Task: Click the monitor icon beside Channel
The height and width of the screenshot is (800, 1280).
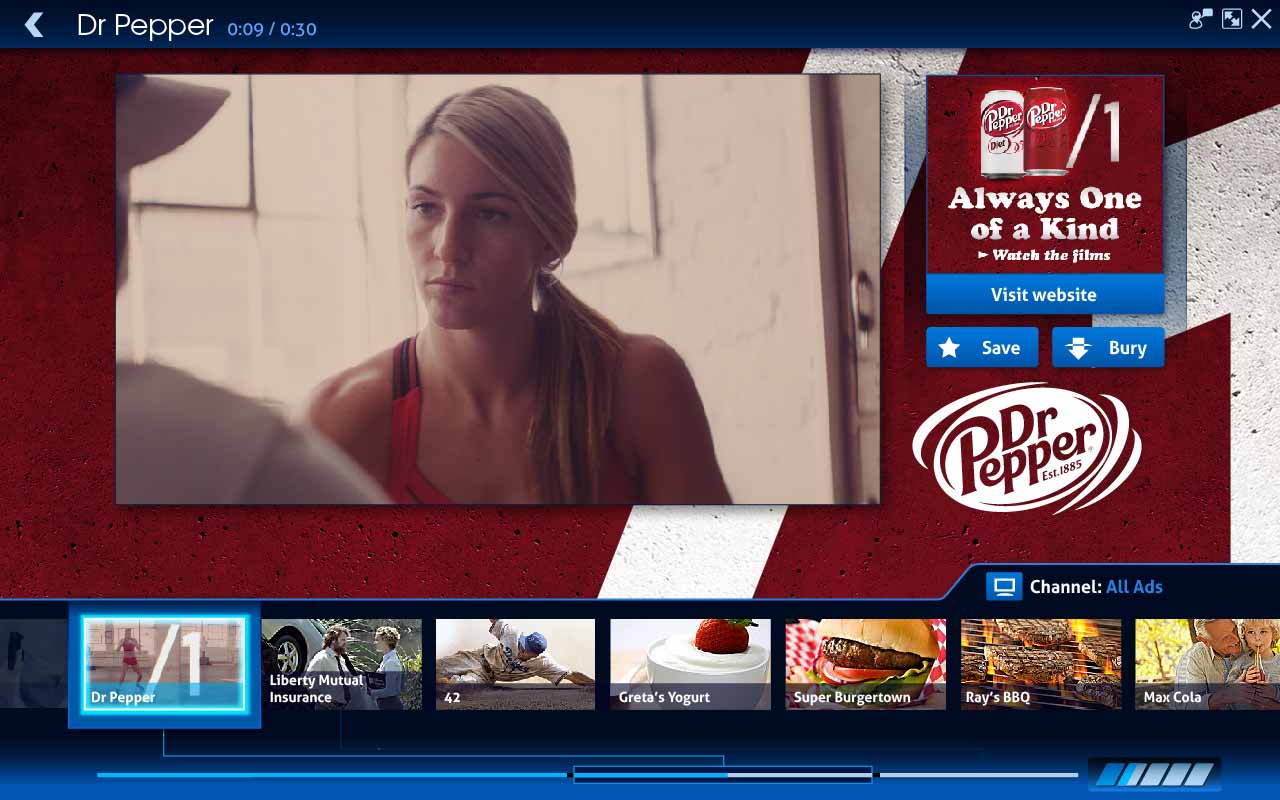Action: point(1004,586)
